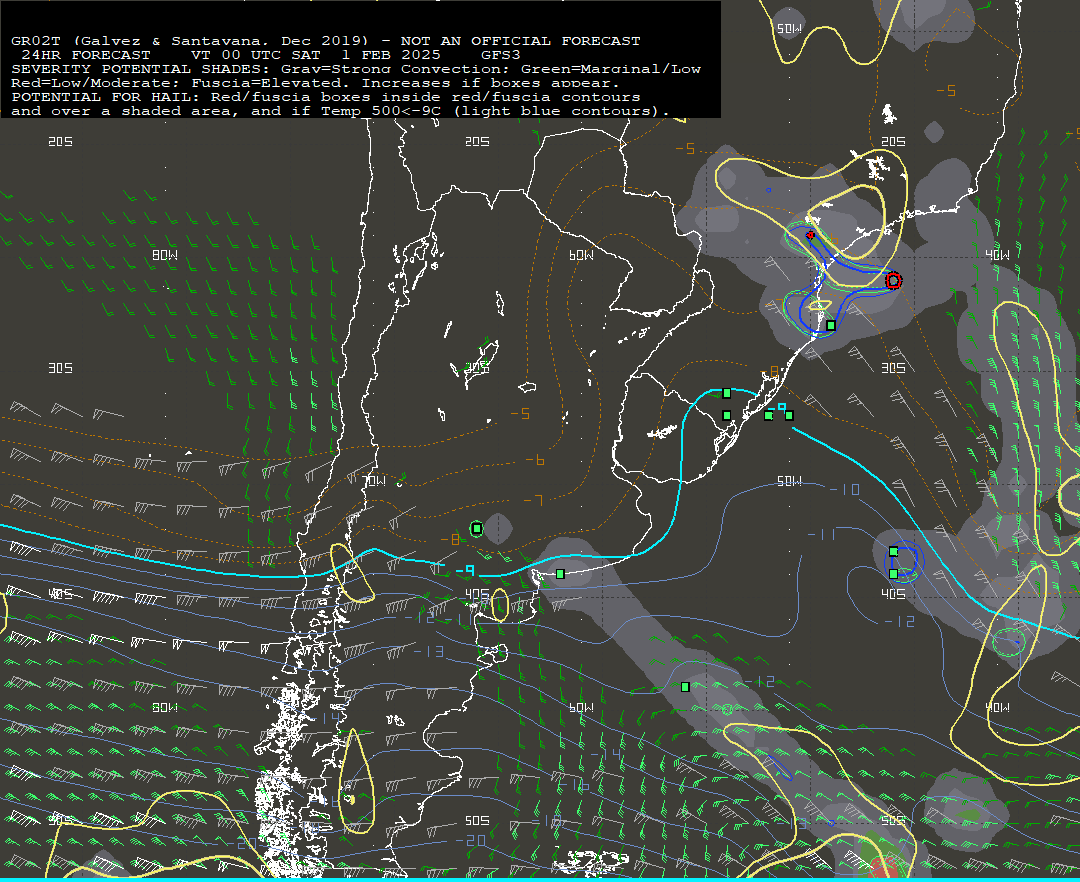Click the green-circled green box marker near the -8 label
The height and width of the screenshot is (882, 1080).
tap(477, 529)
